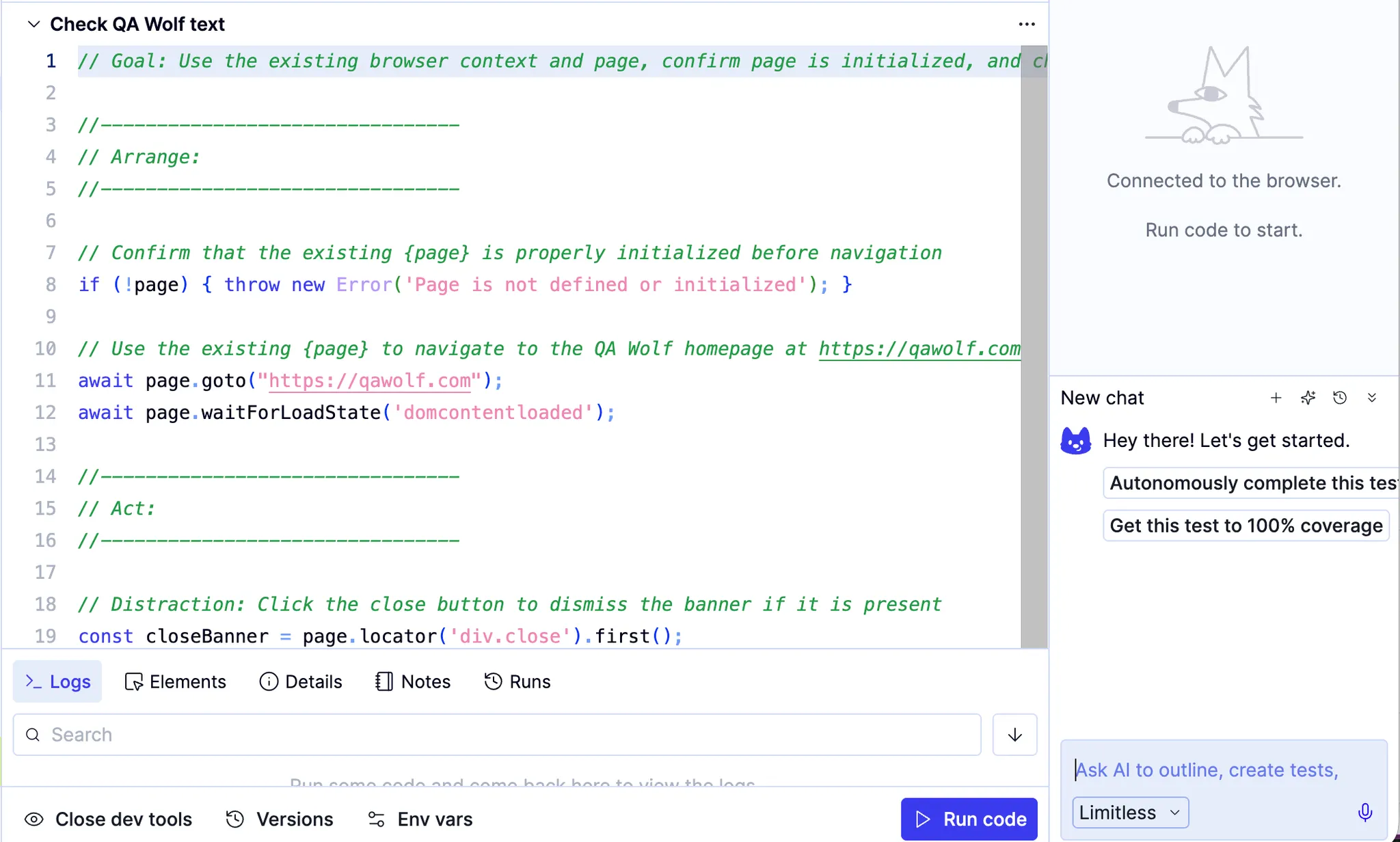Click the down-arrow icon beside log search

click(1014, 734)
